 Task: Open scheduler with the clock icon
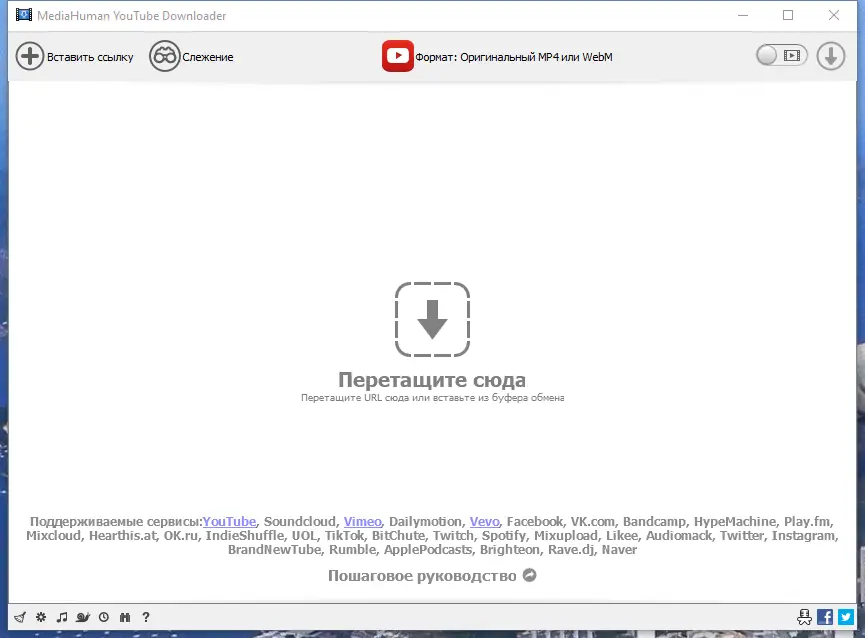click(x=103, y=617)
